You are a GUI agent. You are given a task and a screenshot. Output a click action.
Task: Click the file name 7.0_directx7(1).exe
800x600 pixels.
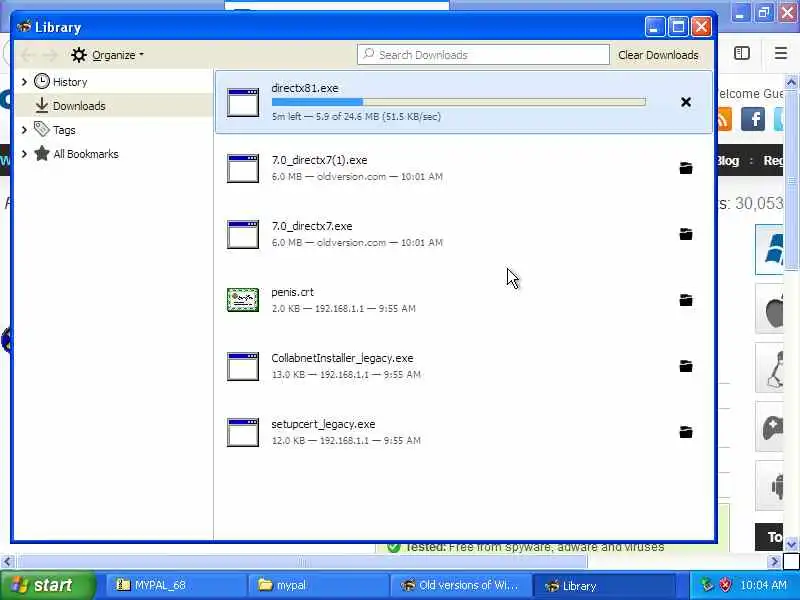point(319,160)
